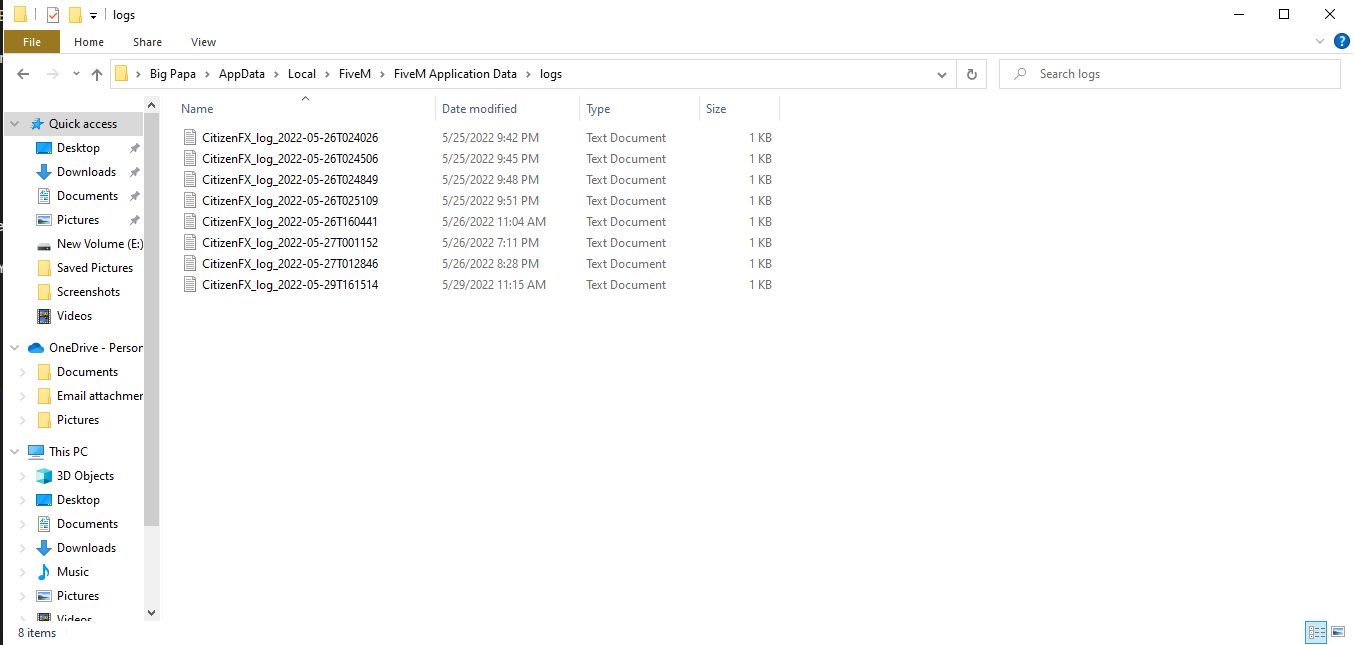Screen dimensions: 1354x645
Task: Open Documents under This PC
Action: coord(87,524)
